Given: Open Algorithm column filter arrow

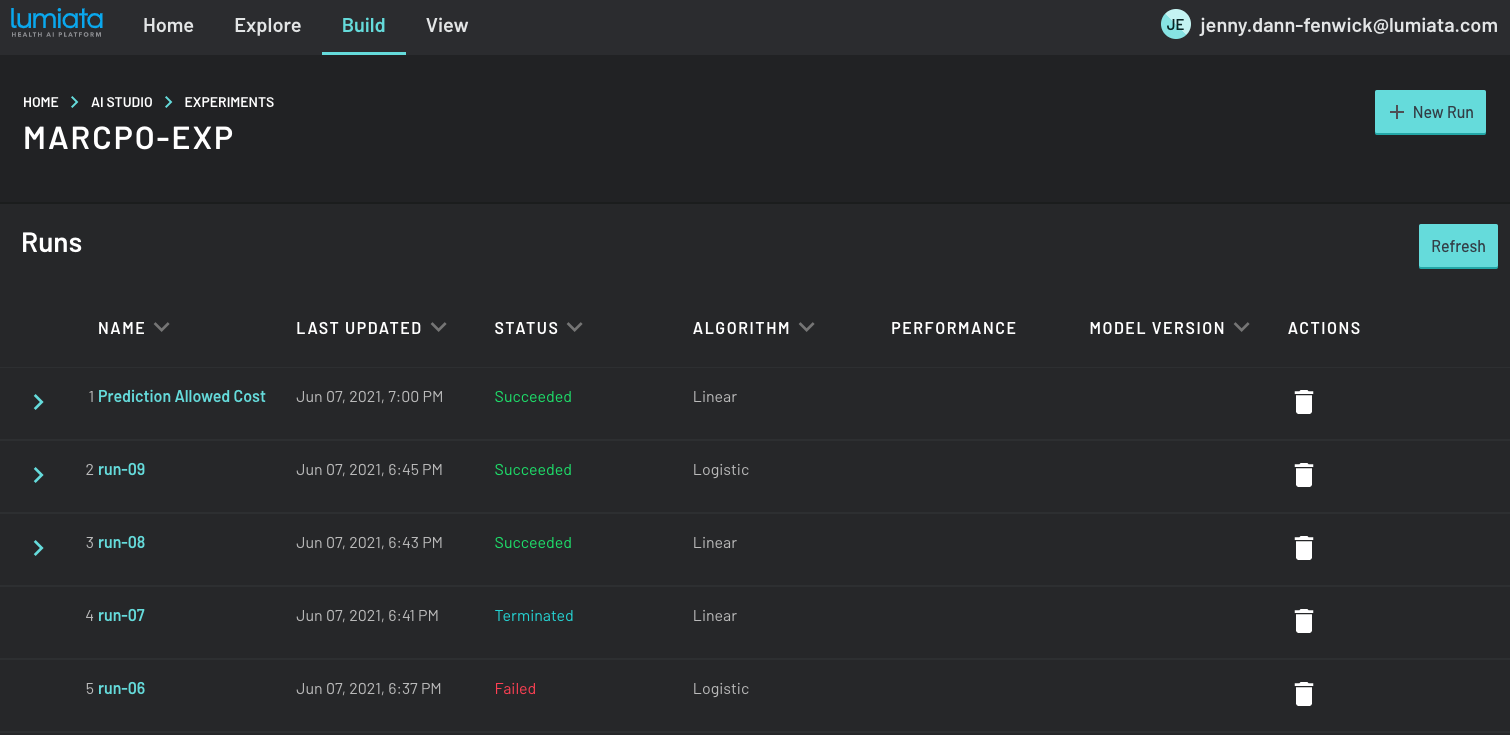Looking at the screenshot, I should point(806,327).
